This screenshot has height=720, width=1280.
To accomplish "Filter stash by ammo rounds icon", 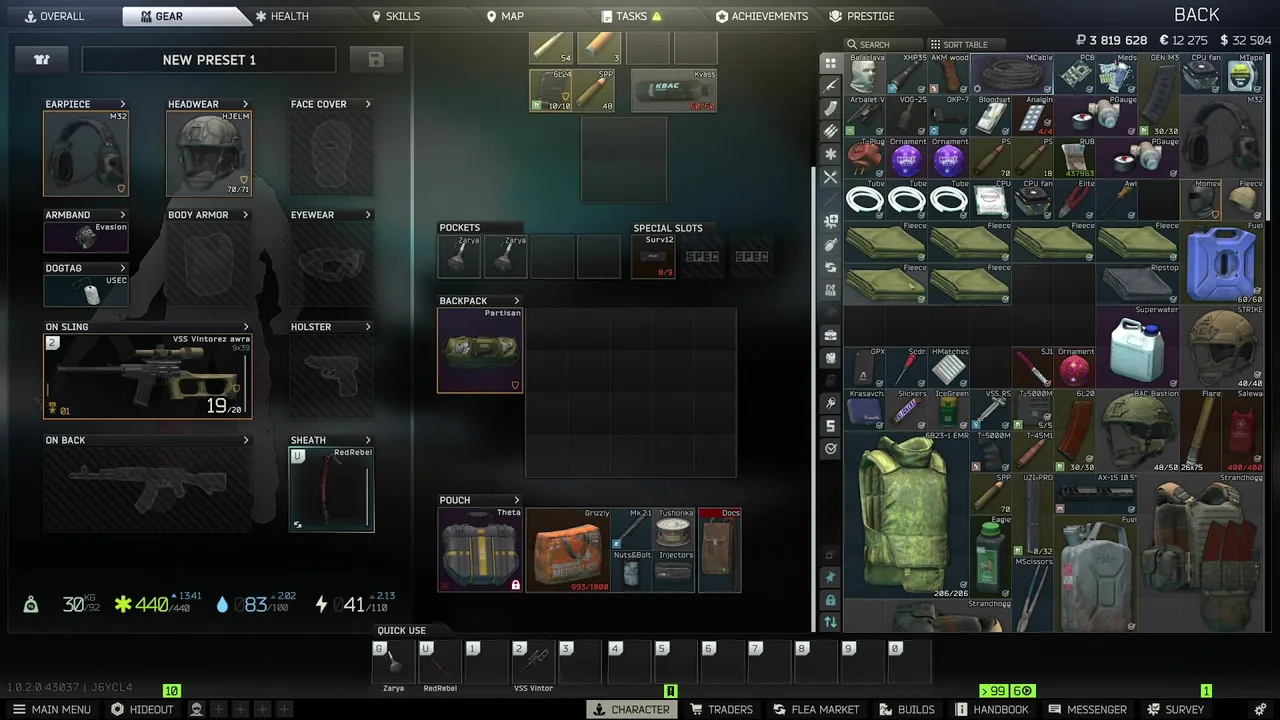I will 830,131.
